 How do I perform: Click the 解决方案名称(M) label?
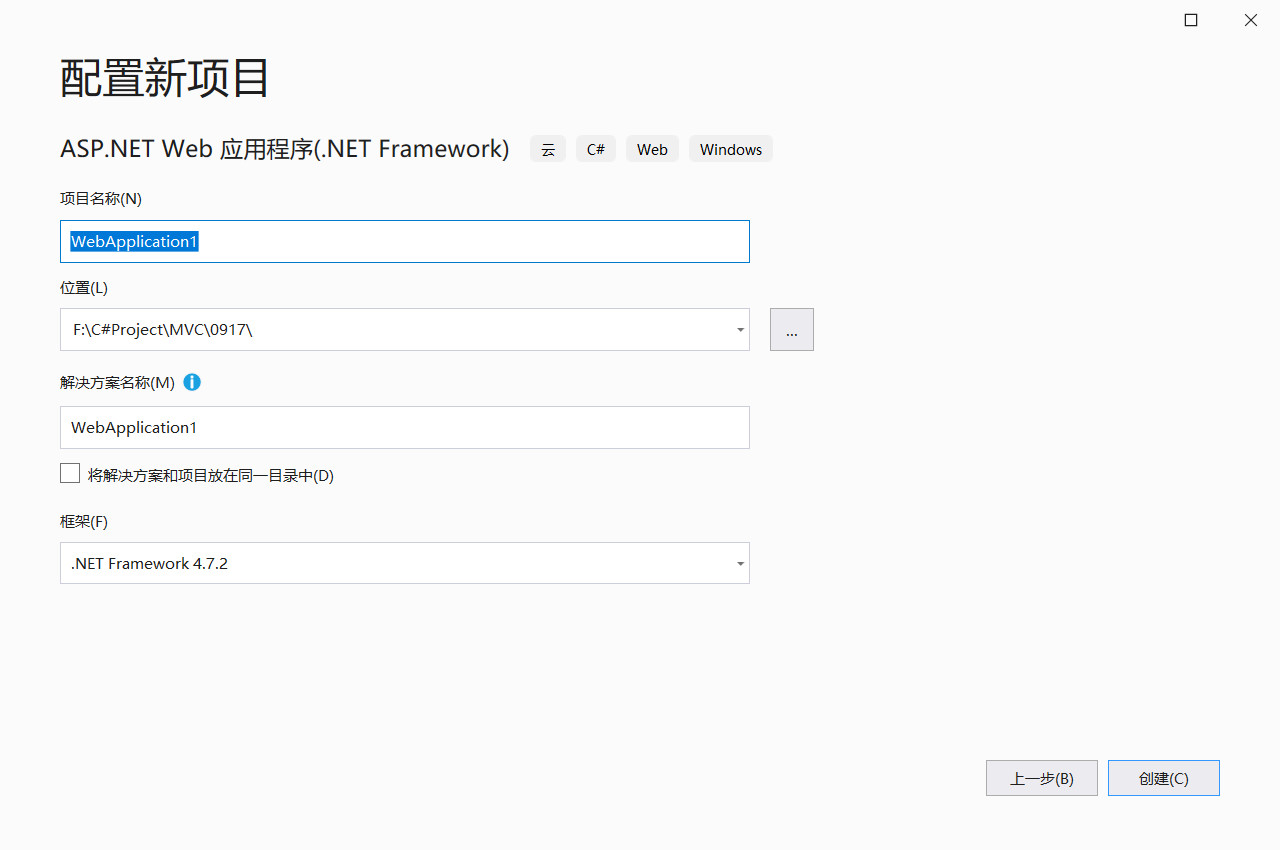[117, 382]
